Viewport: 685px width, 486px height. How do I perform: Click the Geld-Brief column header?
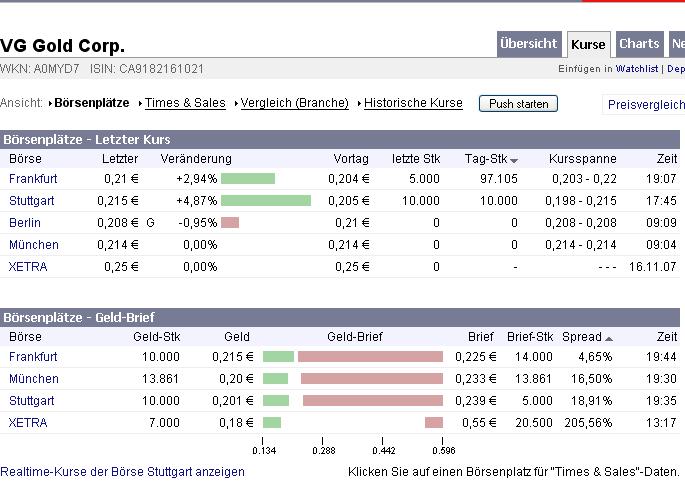(x=355, y=337)
